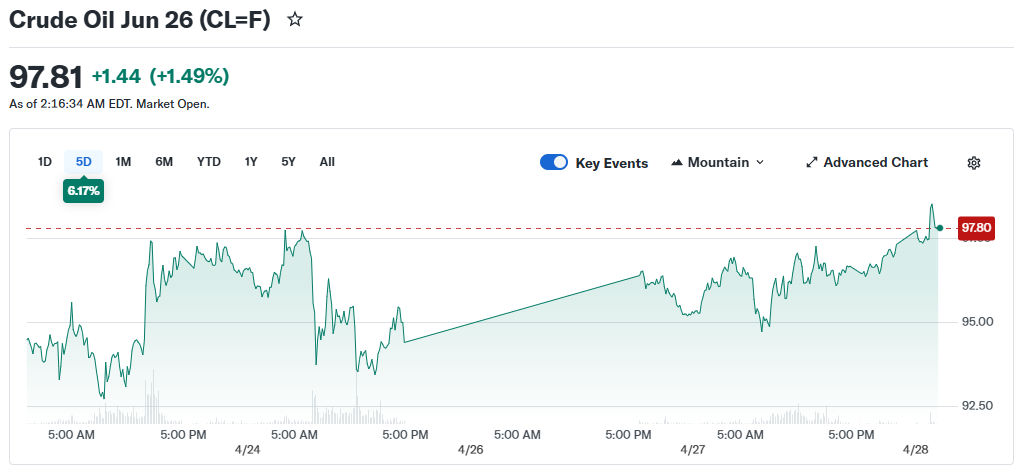Choose the 1Y time range

(x=251, y=162)
